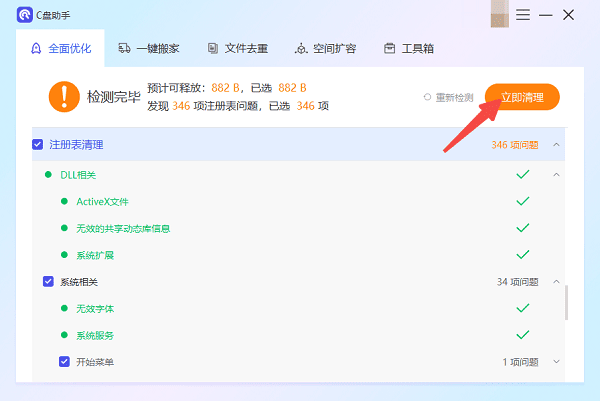Click the green checkmark for DLL相关
This screenshot has width=600, height=401.
click(x=523, y=174)
